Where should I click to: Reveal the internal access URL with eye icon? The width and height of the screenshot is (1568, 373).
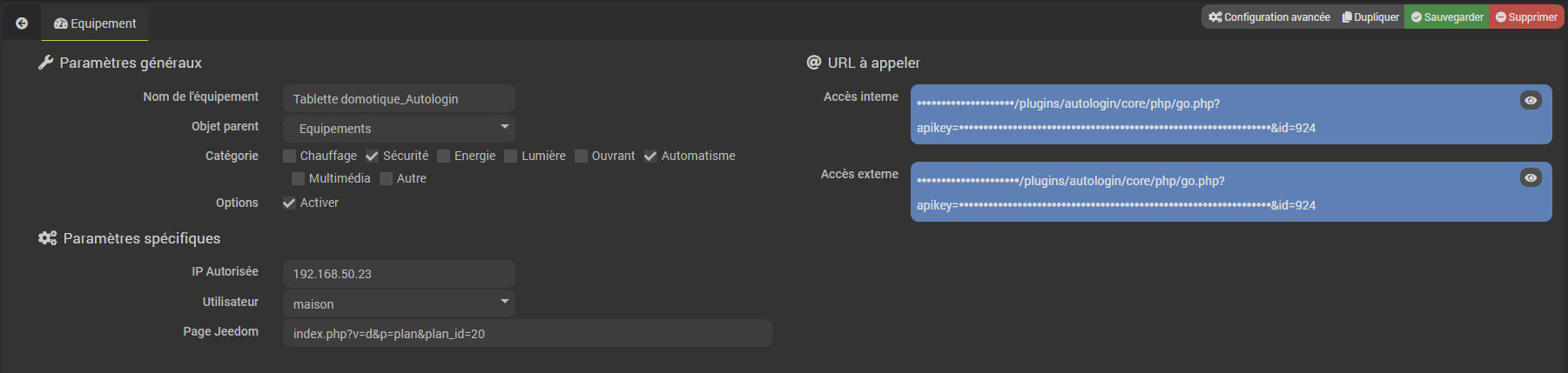point(1530,101)
